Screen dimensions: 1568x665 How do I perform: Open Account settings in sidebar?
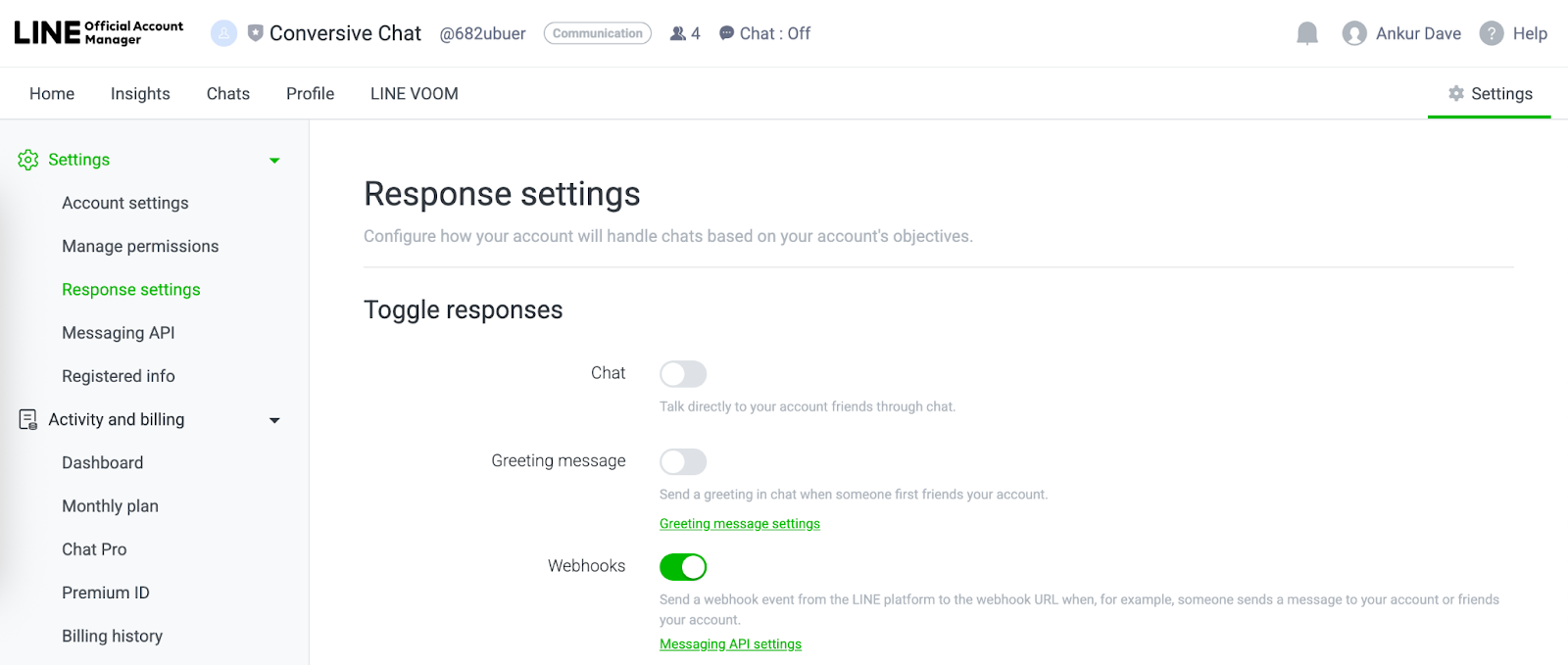click(125, 203)
